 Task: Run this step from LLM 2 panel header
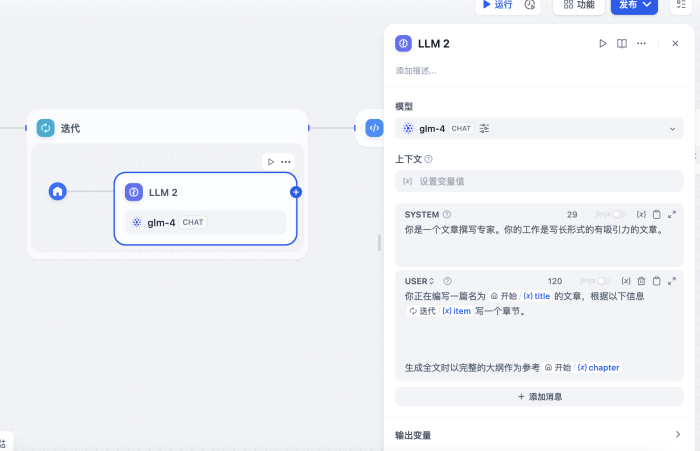(602, 44)
